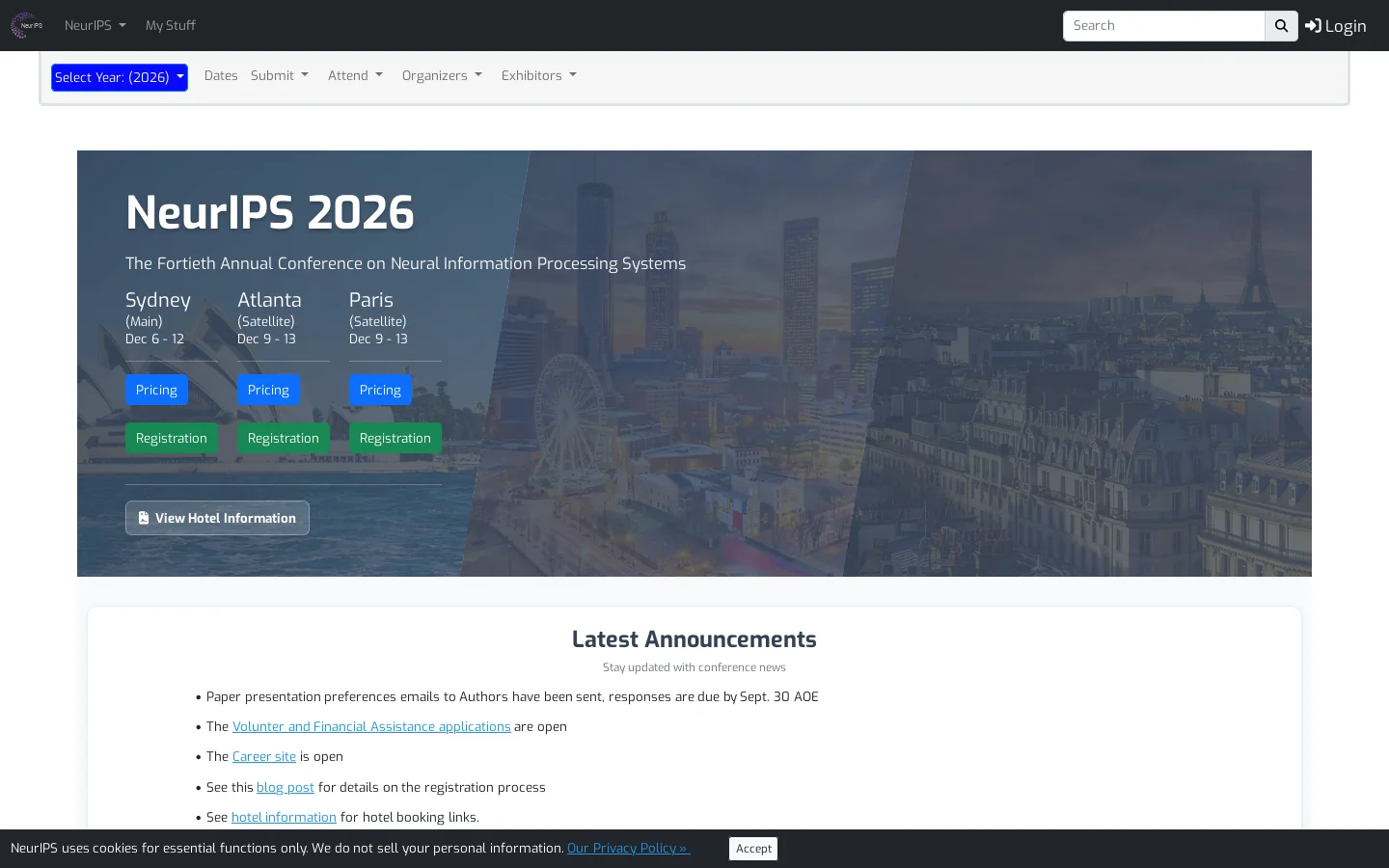Screen dimensions: 1389x868
Task: View Pricing for Sydney
Action: coord(156,390)
